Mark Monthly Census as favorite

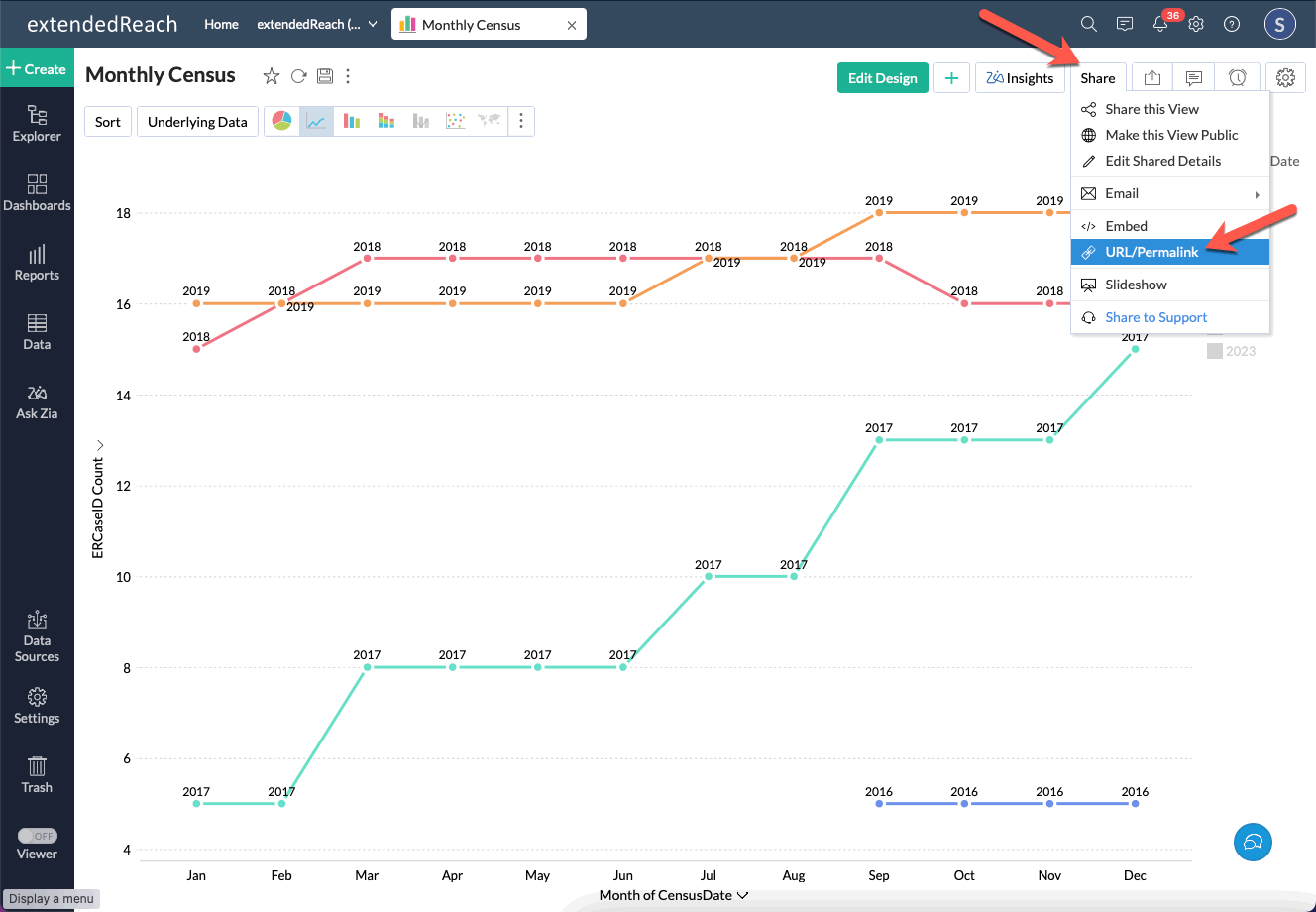[x=272, y=76]
